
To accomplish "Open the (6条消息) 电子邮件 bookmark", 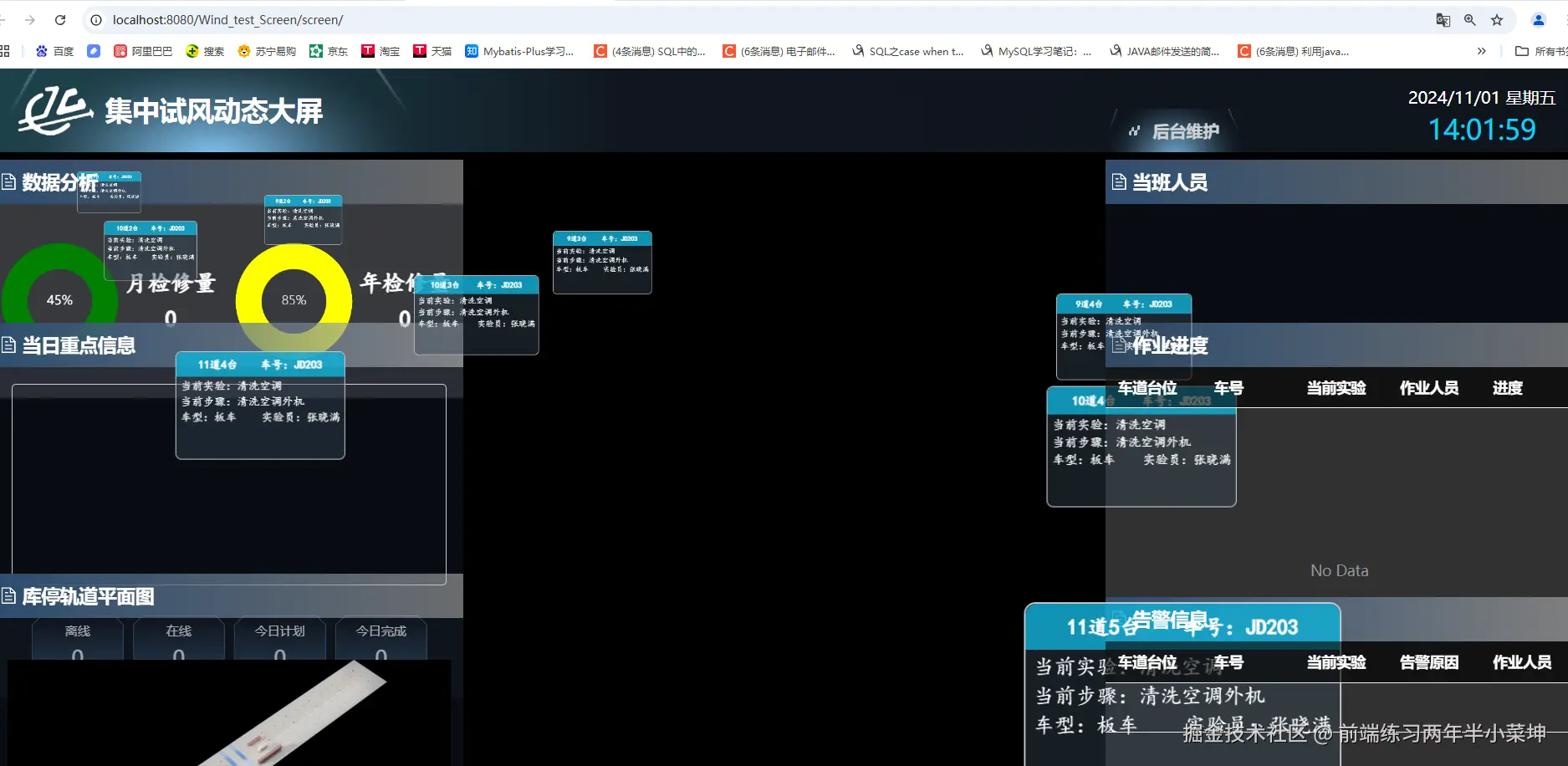I will (x=779, y=51).
